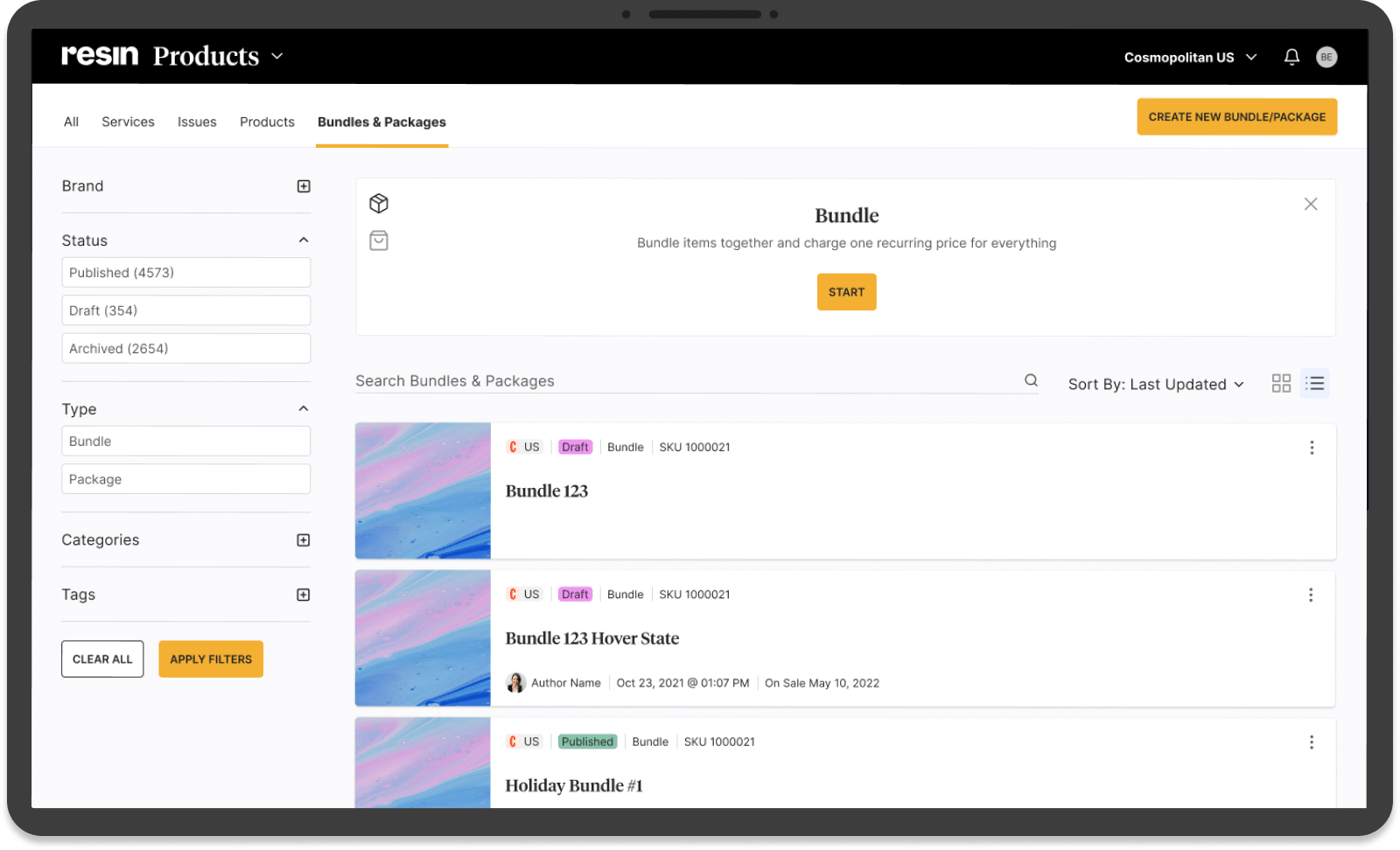Select the Package type filter
The image size is (1400, 850).
click(185, 478)
